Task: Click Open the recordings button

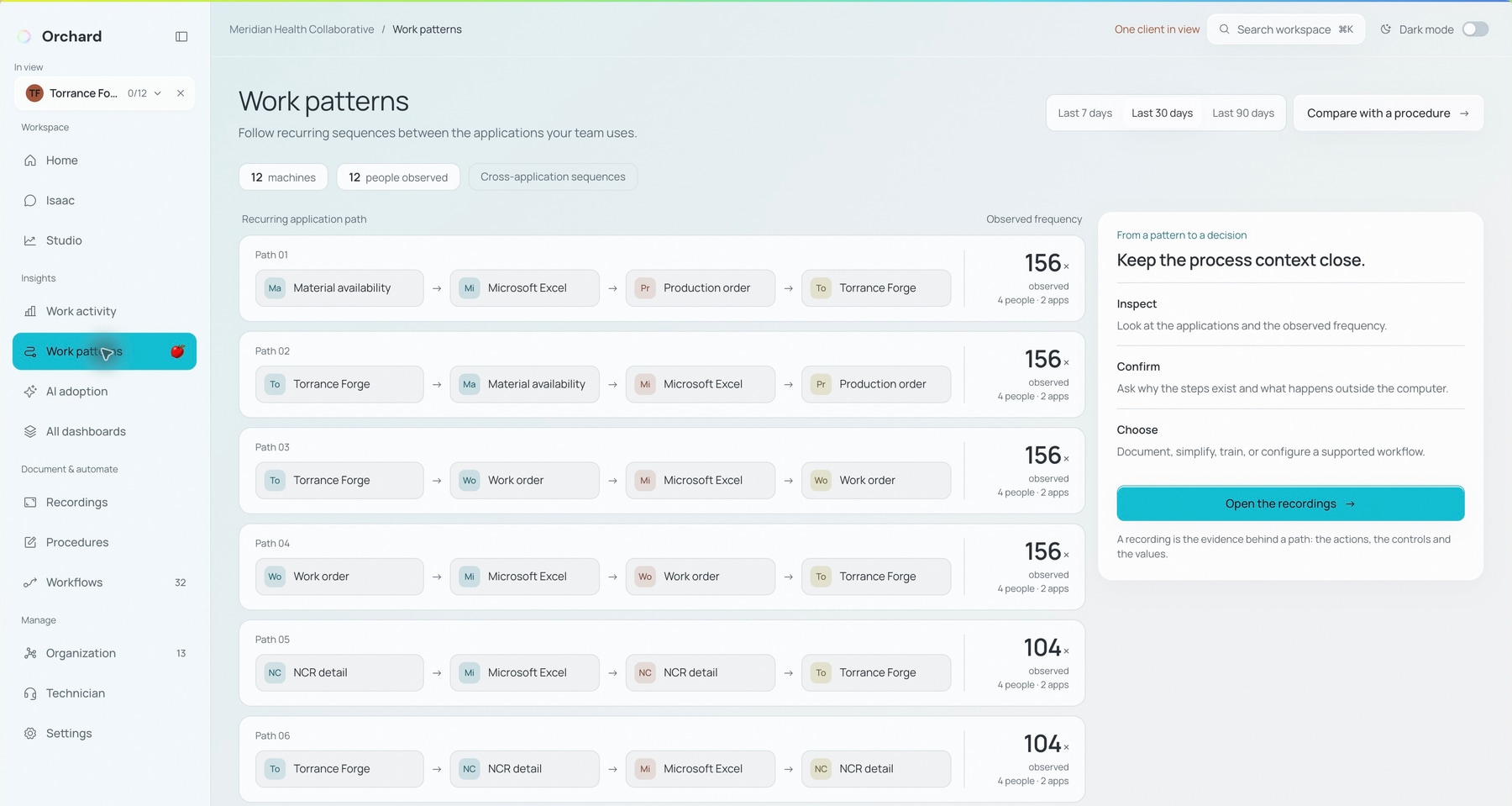Action: [1290, 503]
